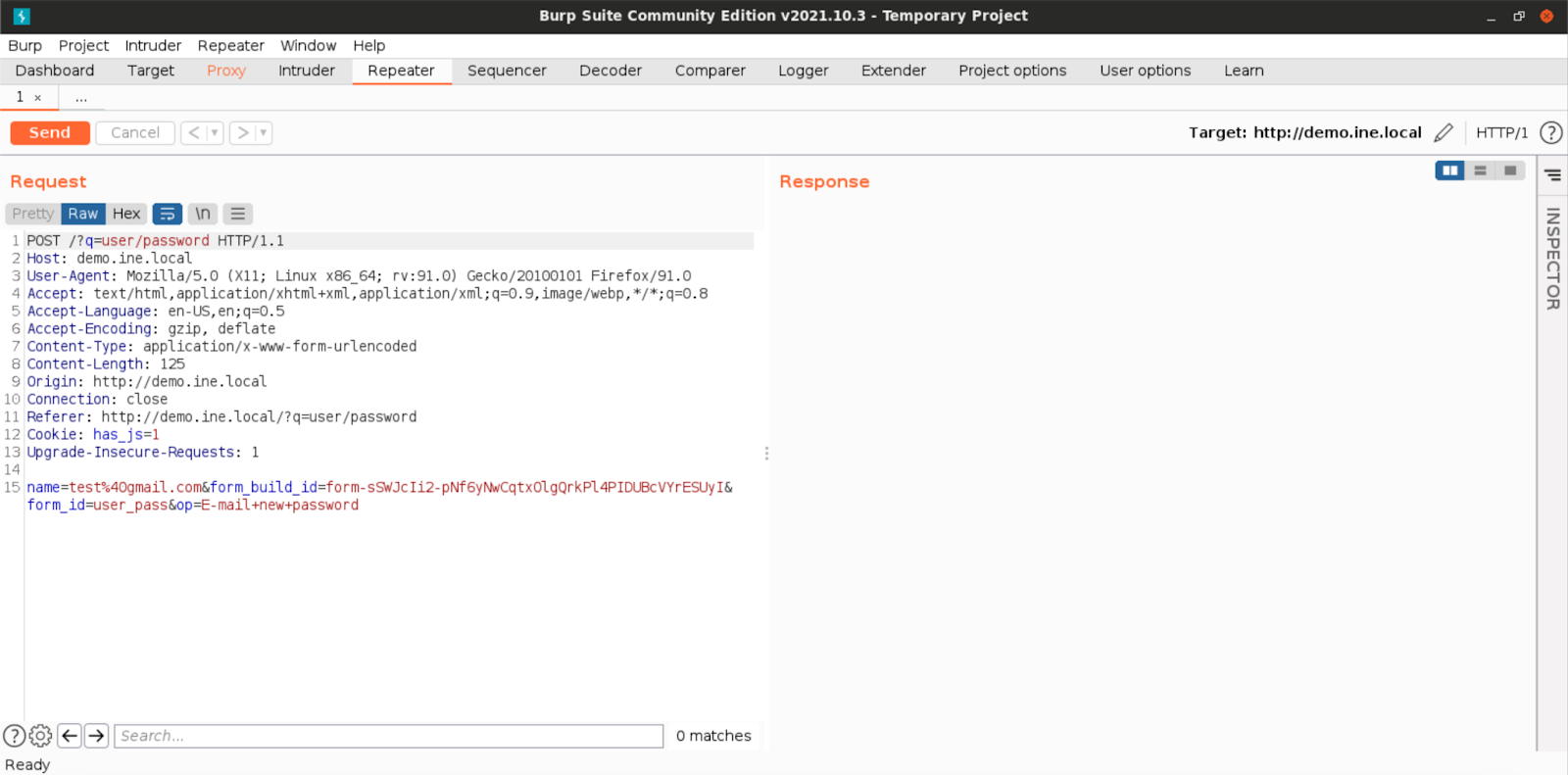The image size is (1568, 775).
Task: Expand the Inspector panel icon
Action: (x=1552, y=175)
